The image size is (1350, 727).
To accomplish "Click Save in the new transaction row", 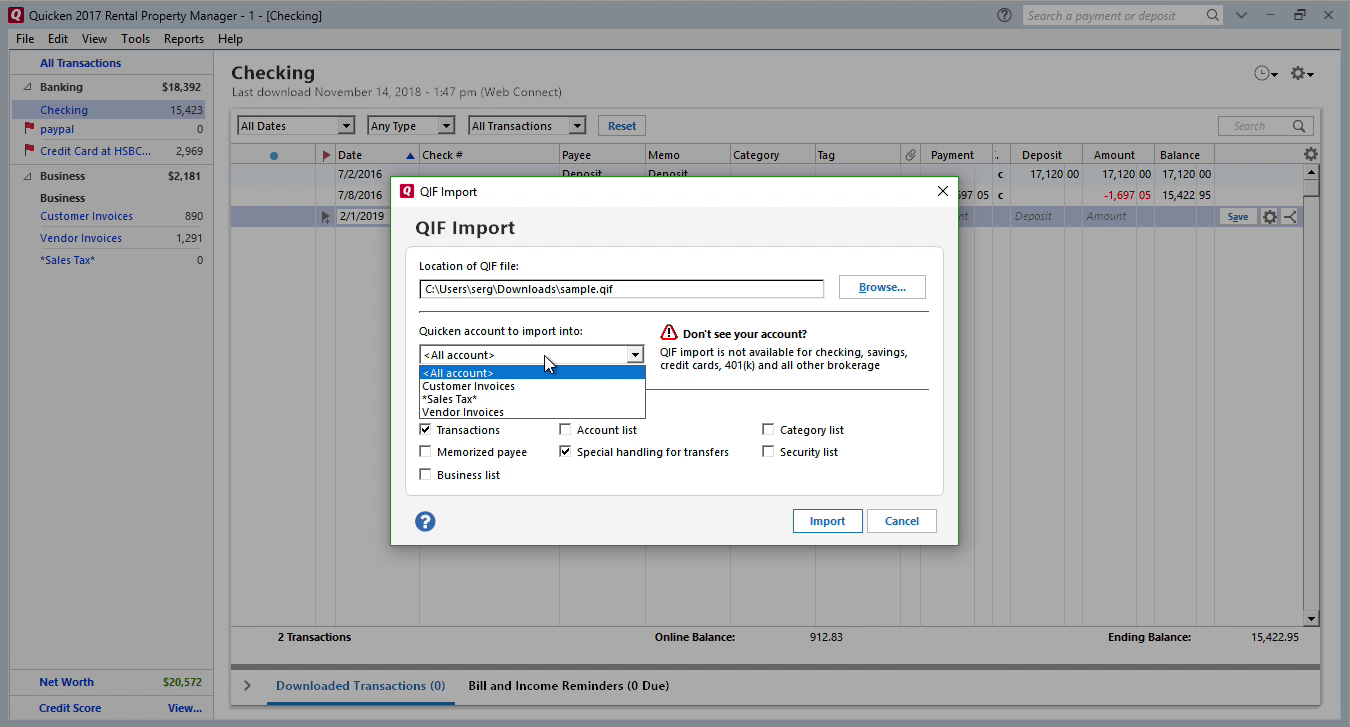I will (x=1237, y=216).
